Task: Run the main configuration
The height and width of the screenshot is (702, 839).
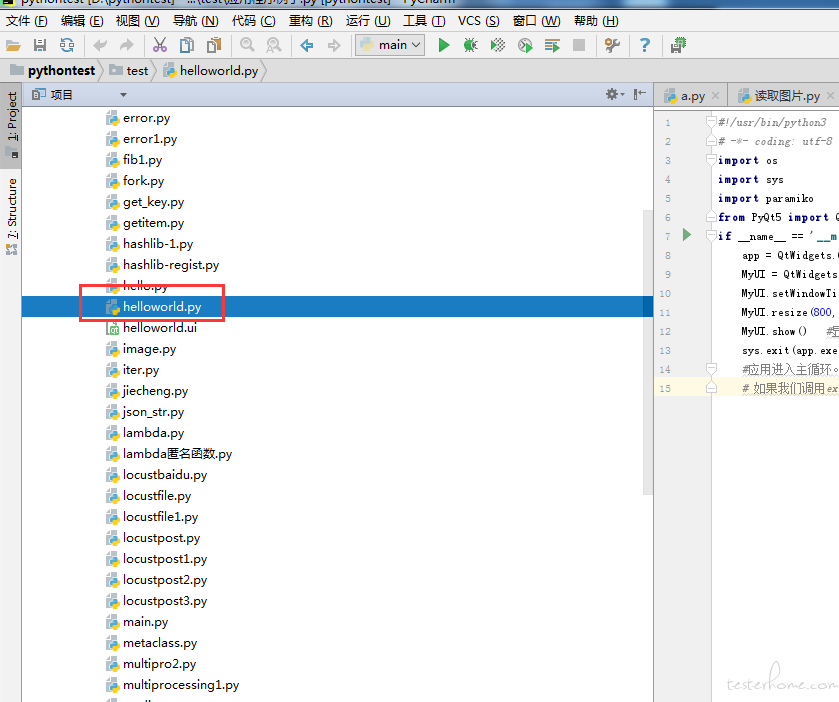Action: pos(444,45)
